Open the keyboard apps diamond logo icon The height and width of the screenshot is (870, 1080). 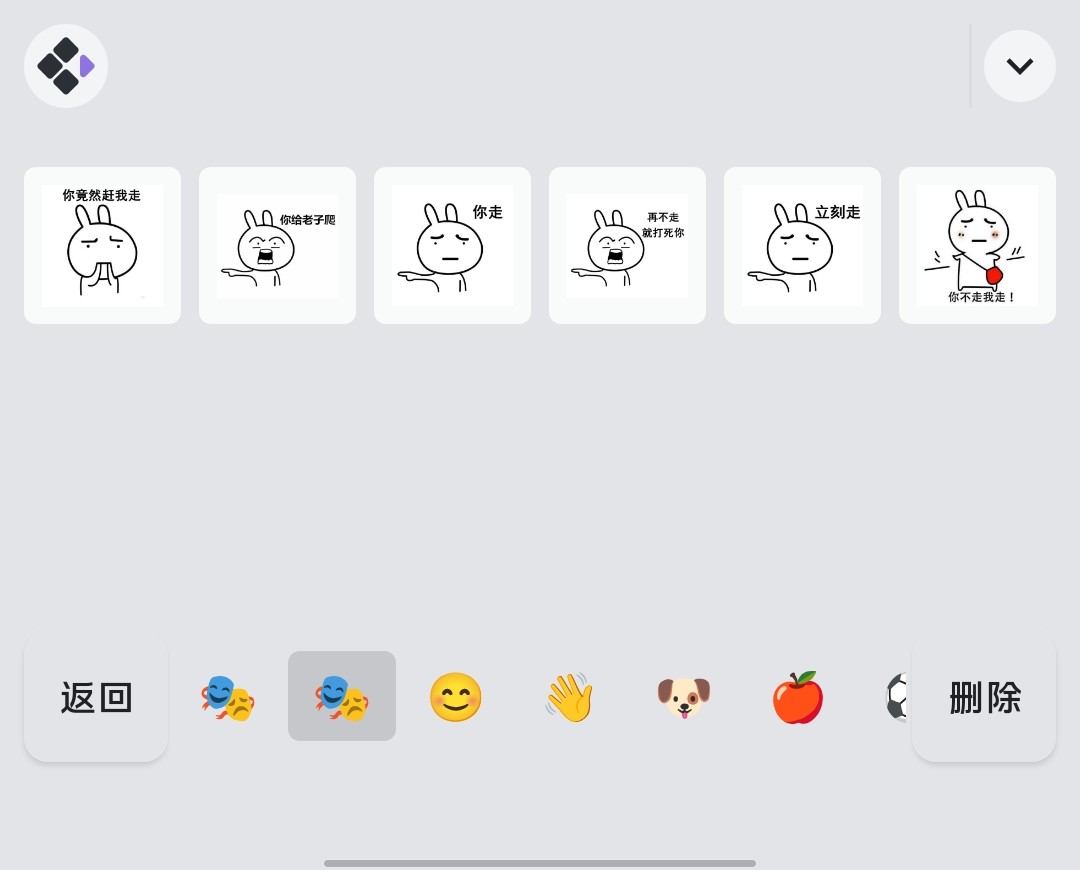(65, 66)
